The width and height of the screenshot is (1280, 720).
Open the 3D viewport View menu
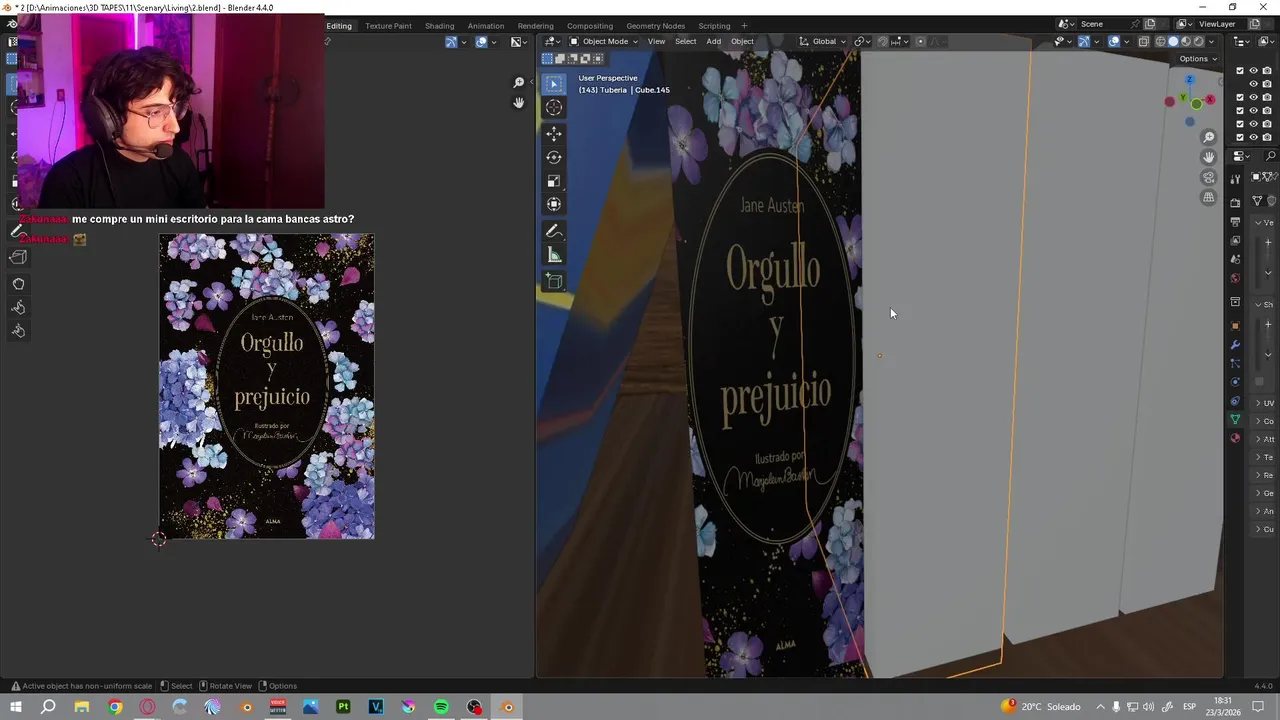[656, 41]
